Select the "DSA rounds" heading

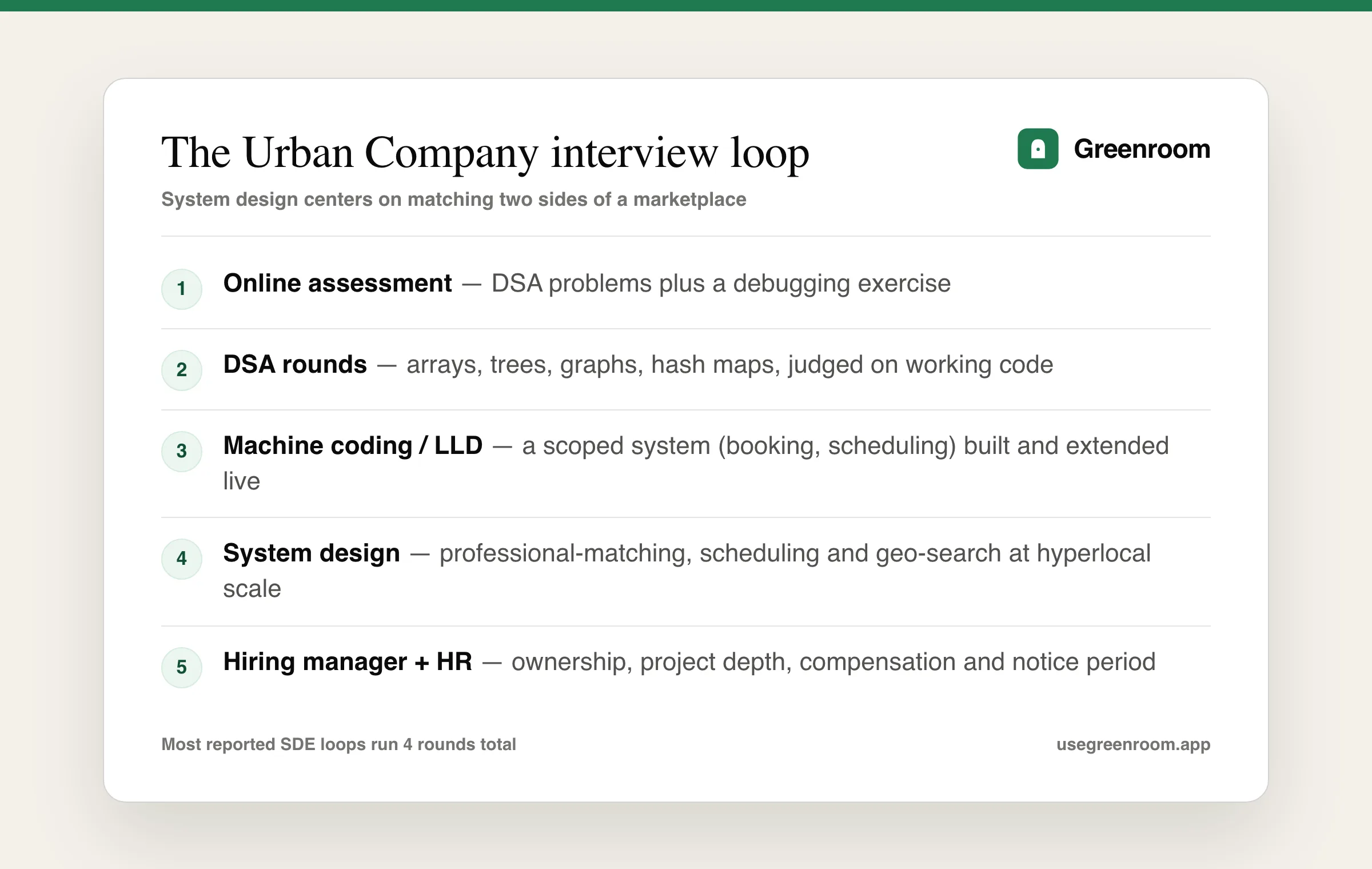295,365
